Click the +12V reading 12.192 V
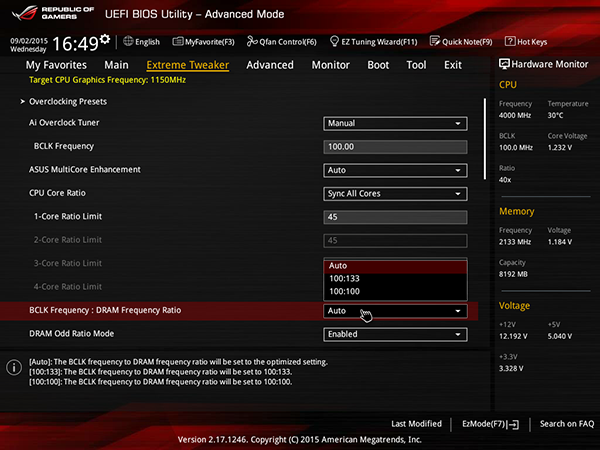This screenshot has width=600, height=450. (x=513, y=336)
